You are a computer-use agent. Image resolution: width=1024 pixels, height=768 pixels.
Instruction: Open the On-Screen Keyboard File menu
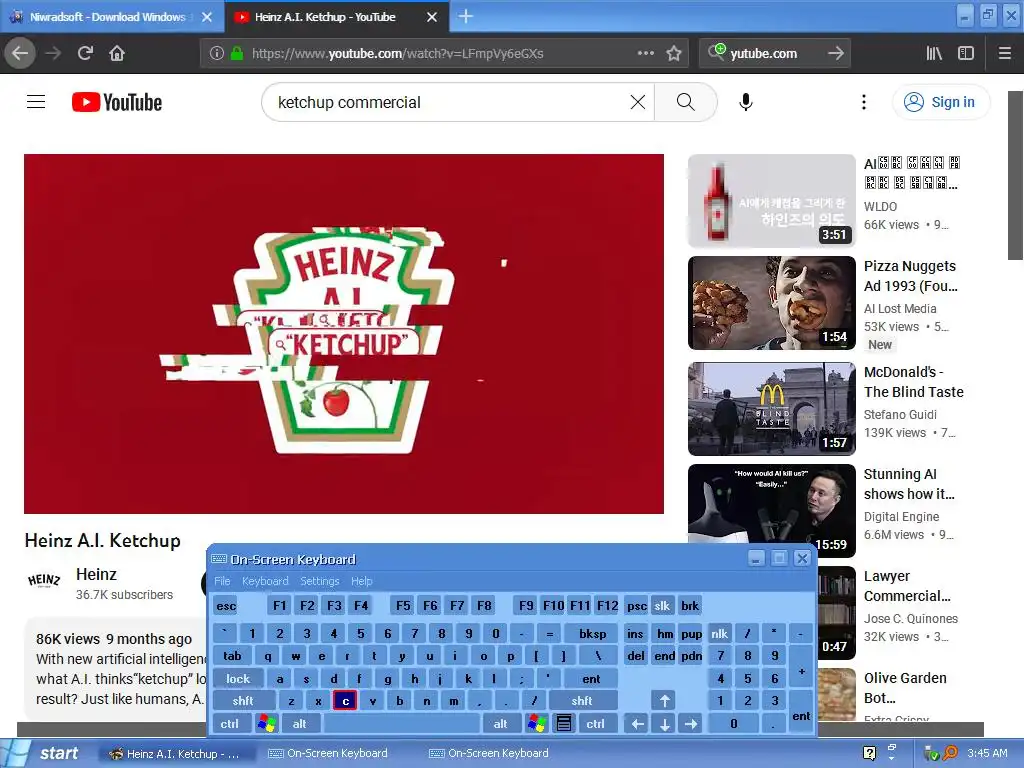[222, 581]
